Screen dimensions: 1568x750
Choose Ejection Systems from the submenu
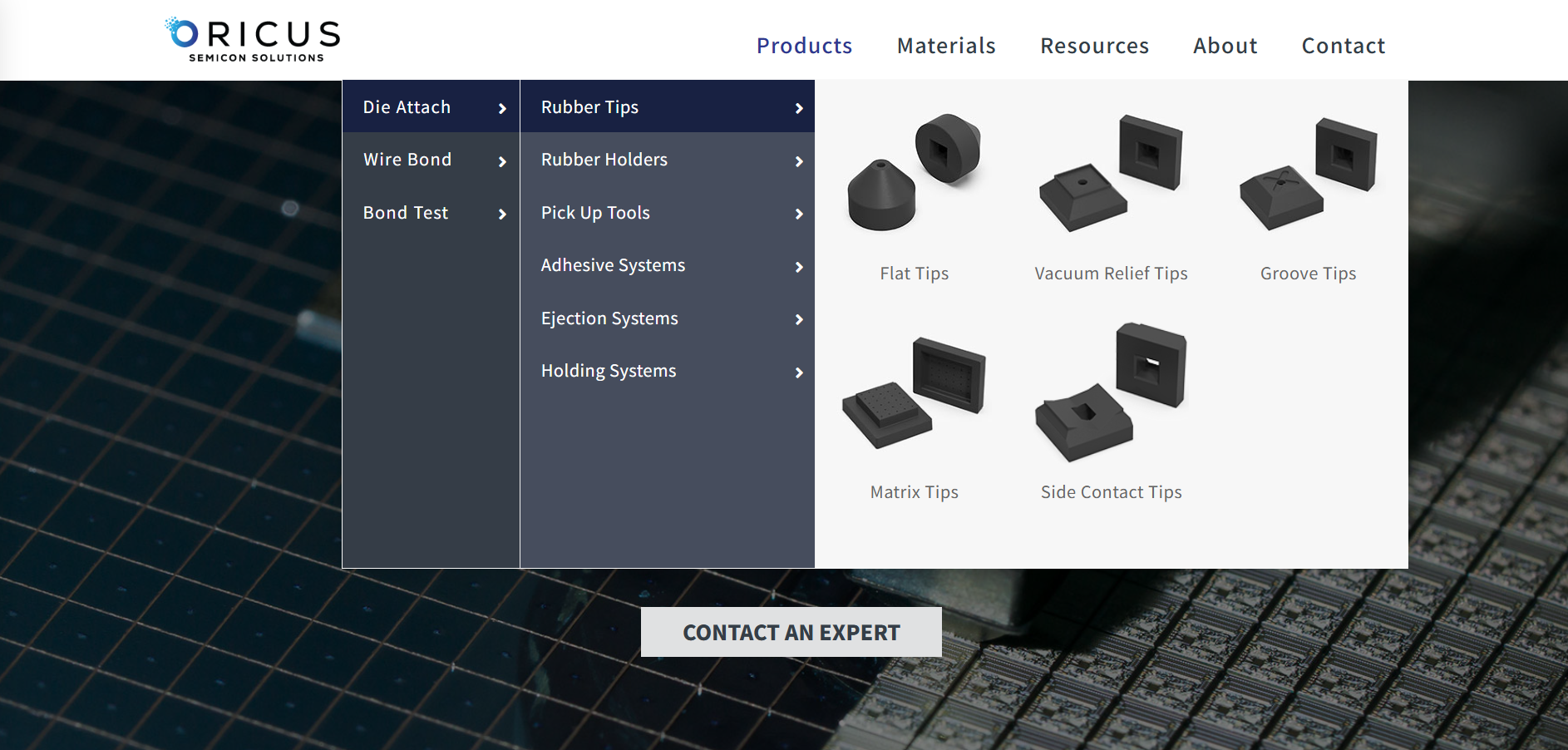[609, 318]
